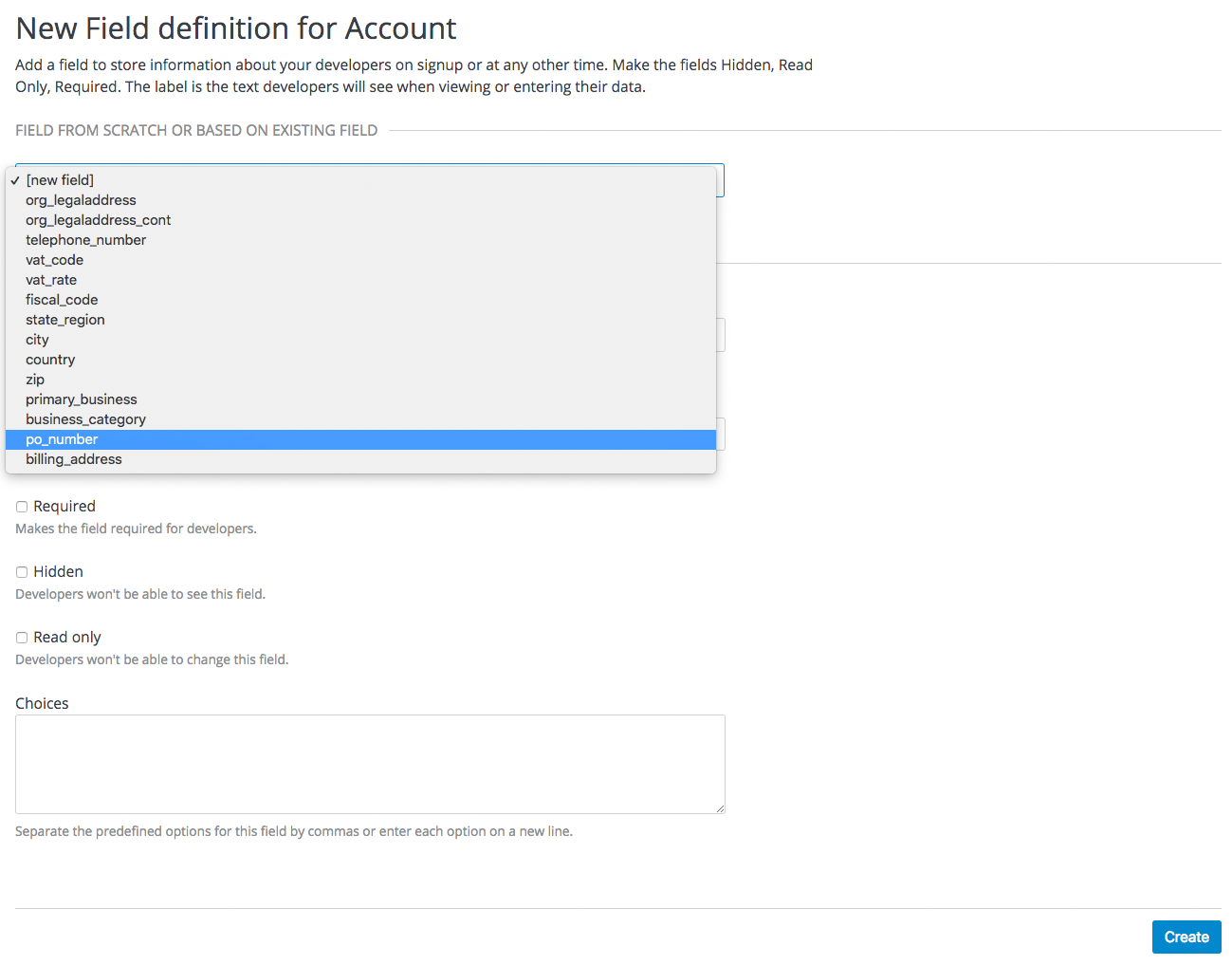Pick the city field option
Screen dimensions: 1232x965
pyautogui.click(x=36, y=339)
